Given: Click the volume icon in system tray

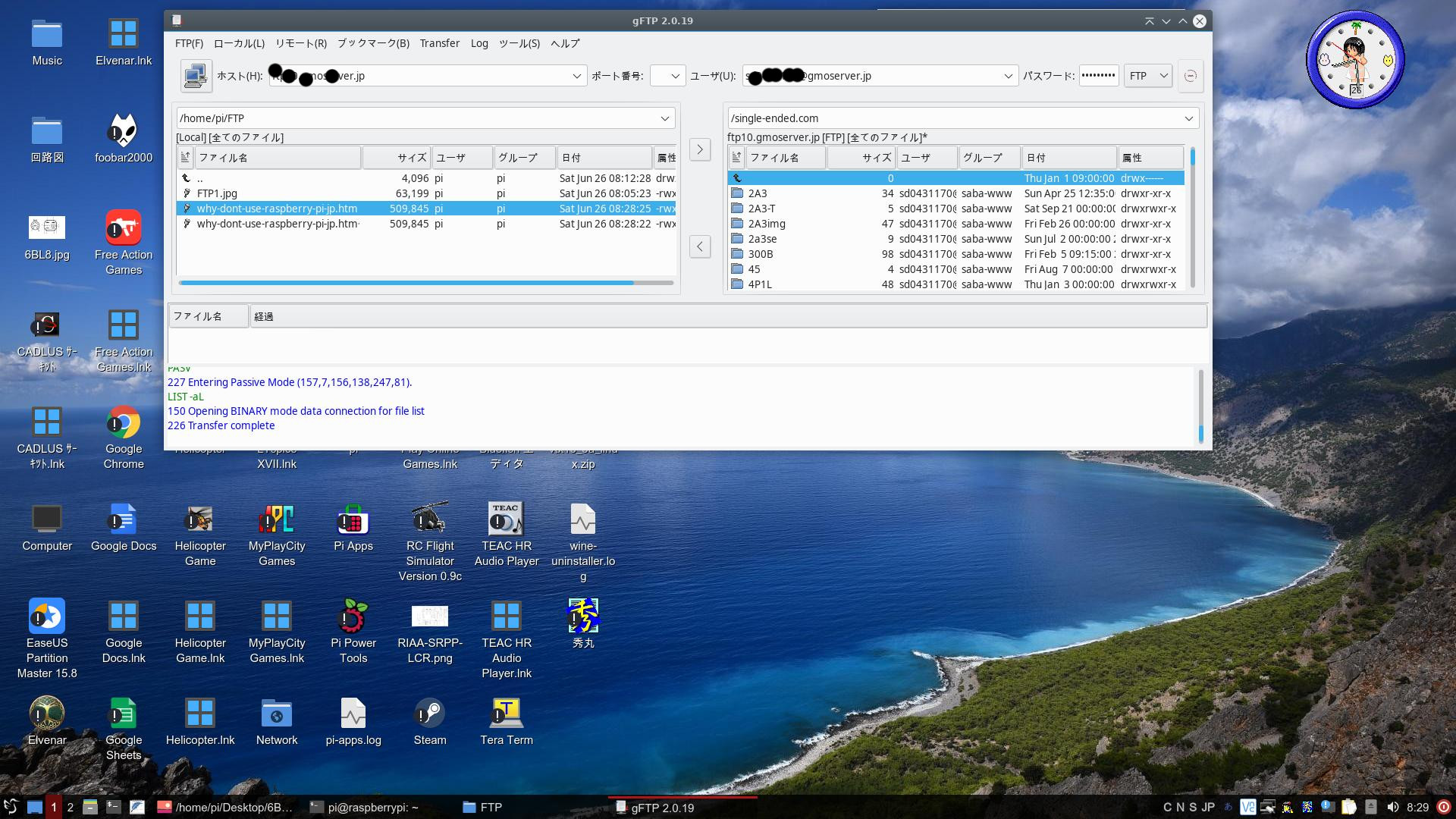Looking at the screenshot, I should (1392, 807).
